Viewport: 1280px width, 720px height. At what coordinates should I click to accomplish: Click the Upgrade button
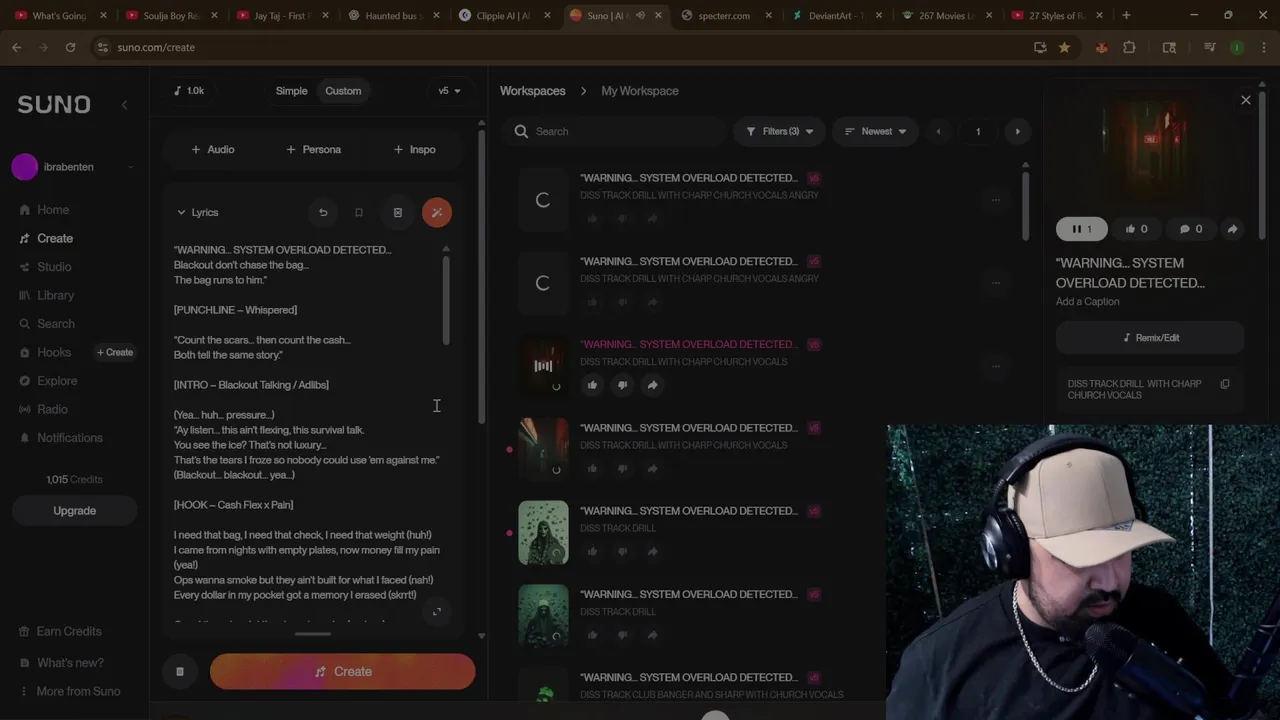[75, 510]
